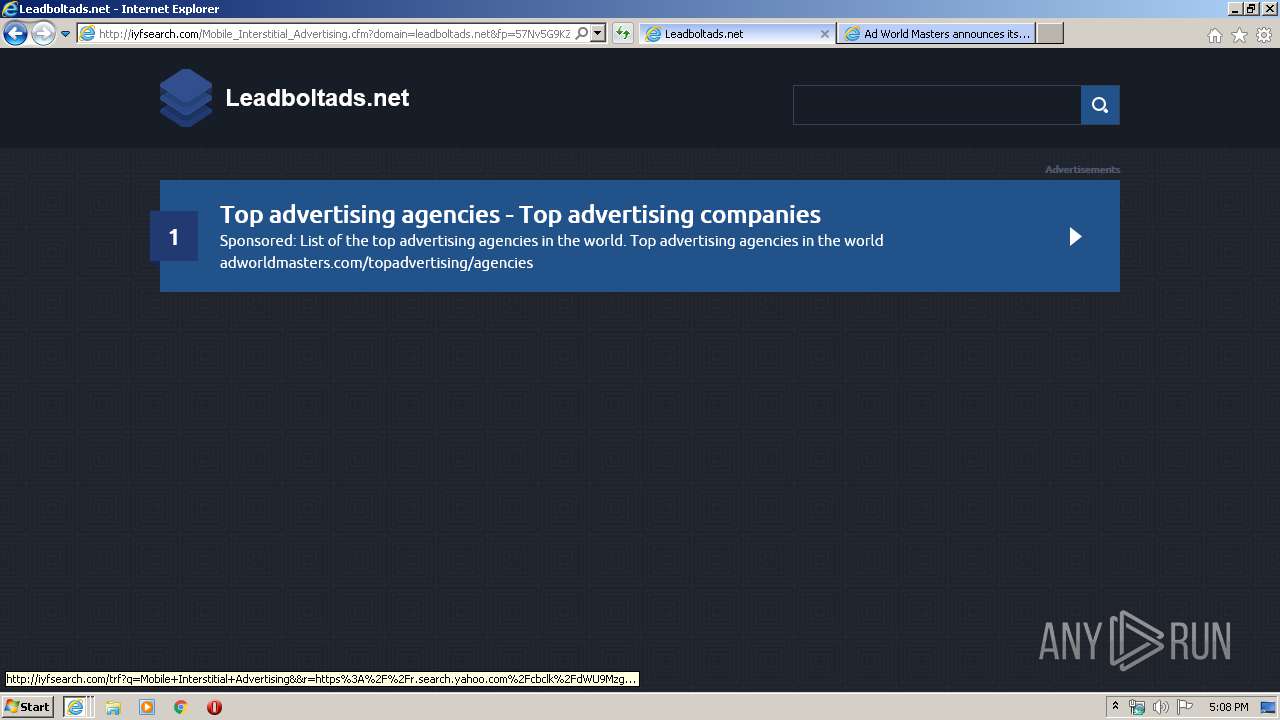Click the Leadboltads.net site title
Viewport: 1280px width, 720px height.
click(x=317, y=98)
